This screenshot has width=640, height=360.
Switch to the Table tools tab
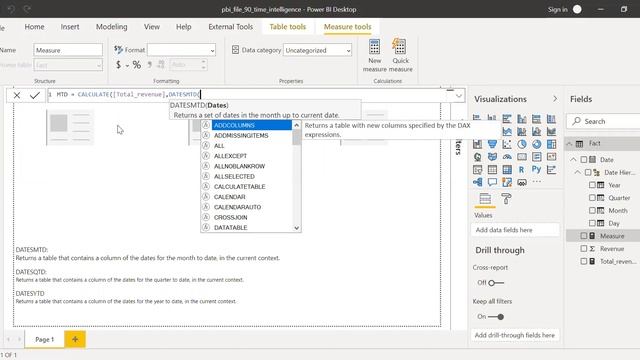287,27
